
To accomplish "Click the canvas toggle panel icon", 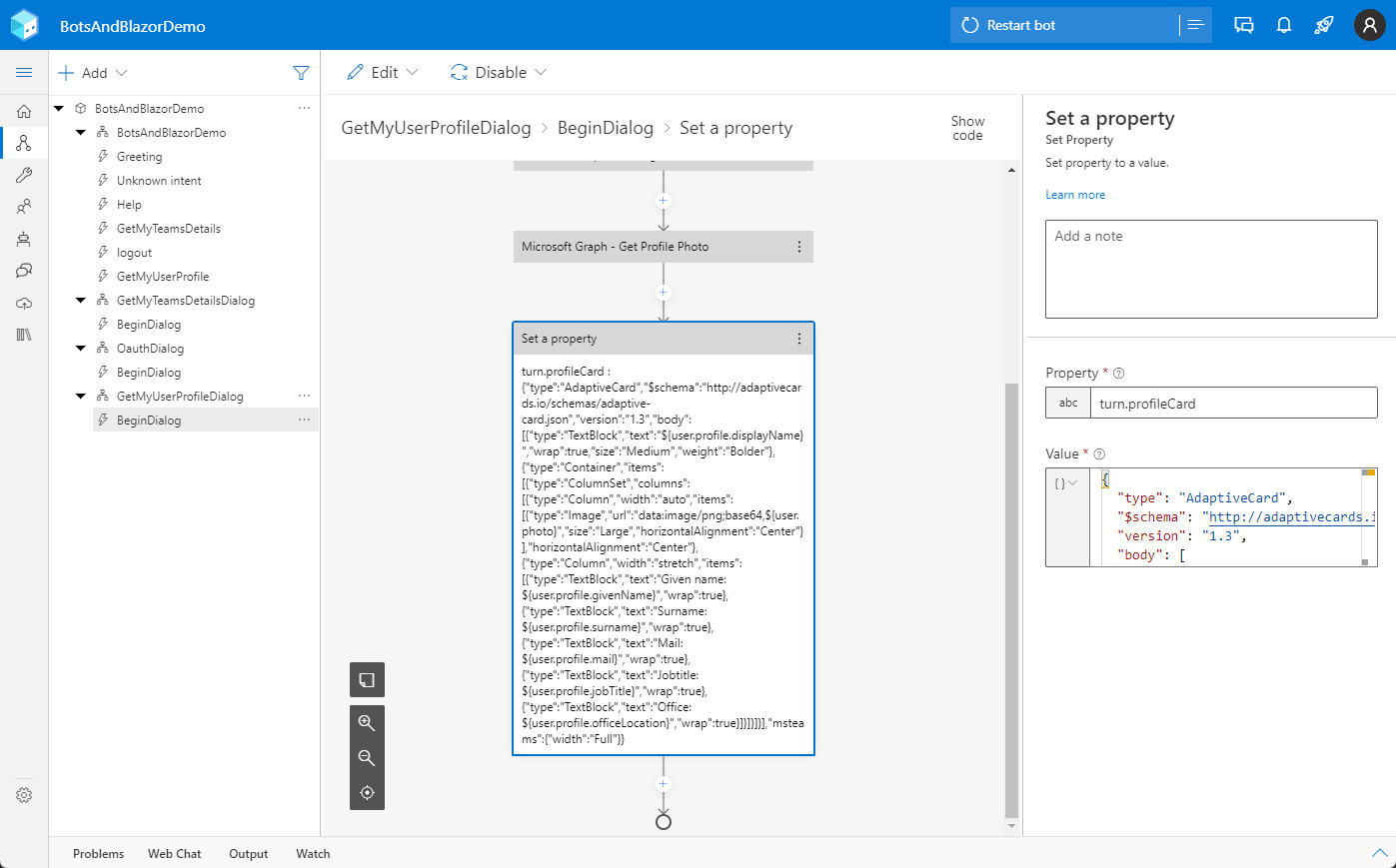I will point(367,680).
